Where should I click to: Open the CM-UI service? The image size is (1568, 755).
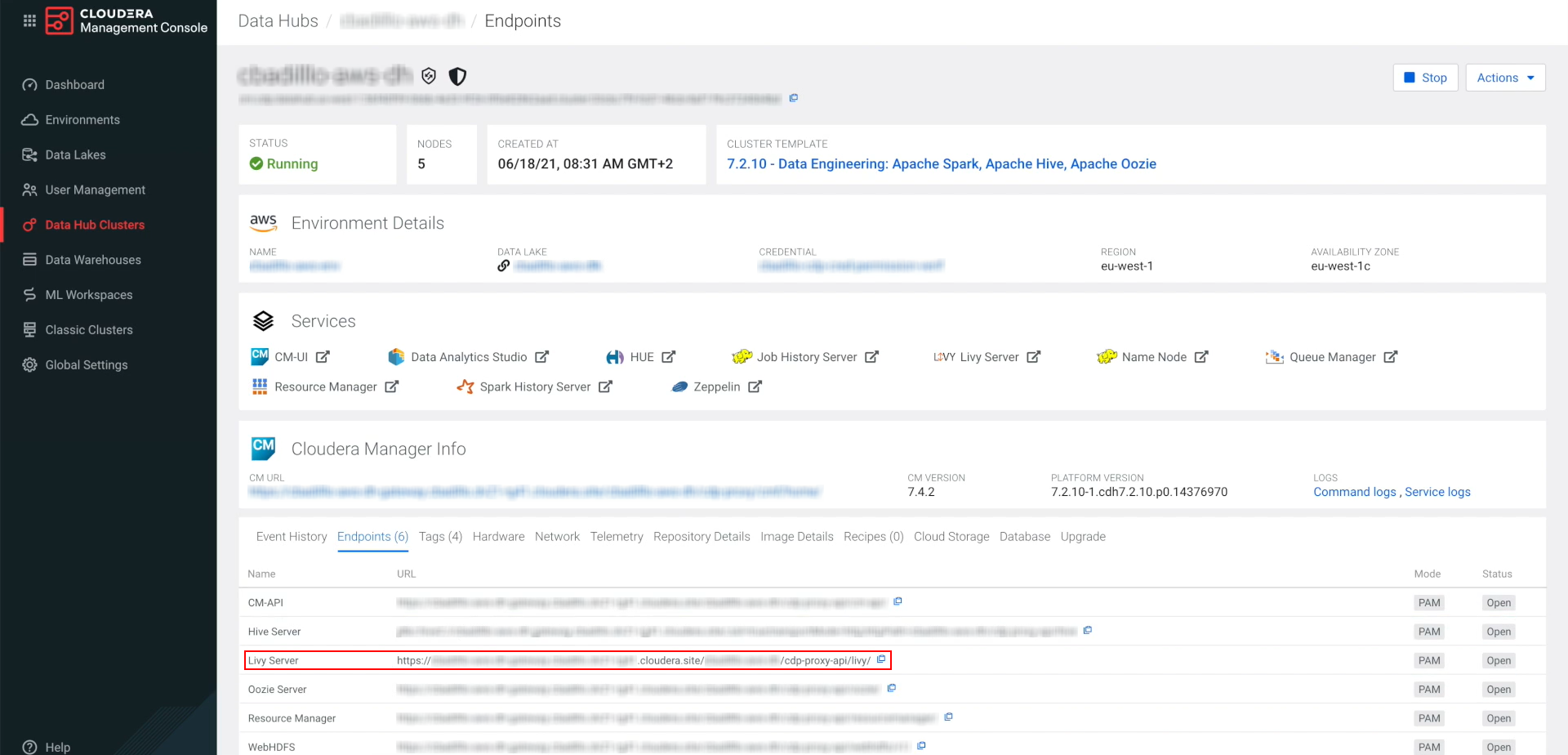point(291,357)
